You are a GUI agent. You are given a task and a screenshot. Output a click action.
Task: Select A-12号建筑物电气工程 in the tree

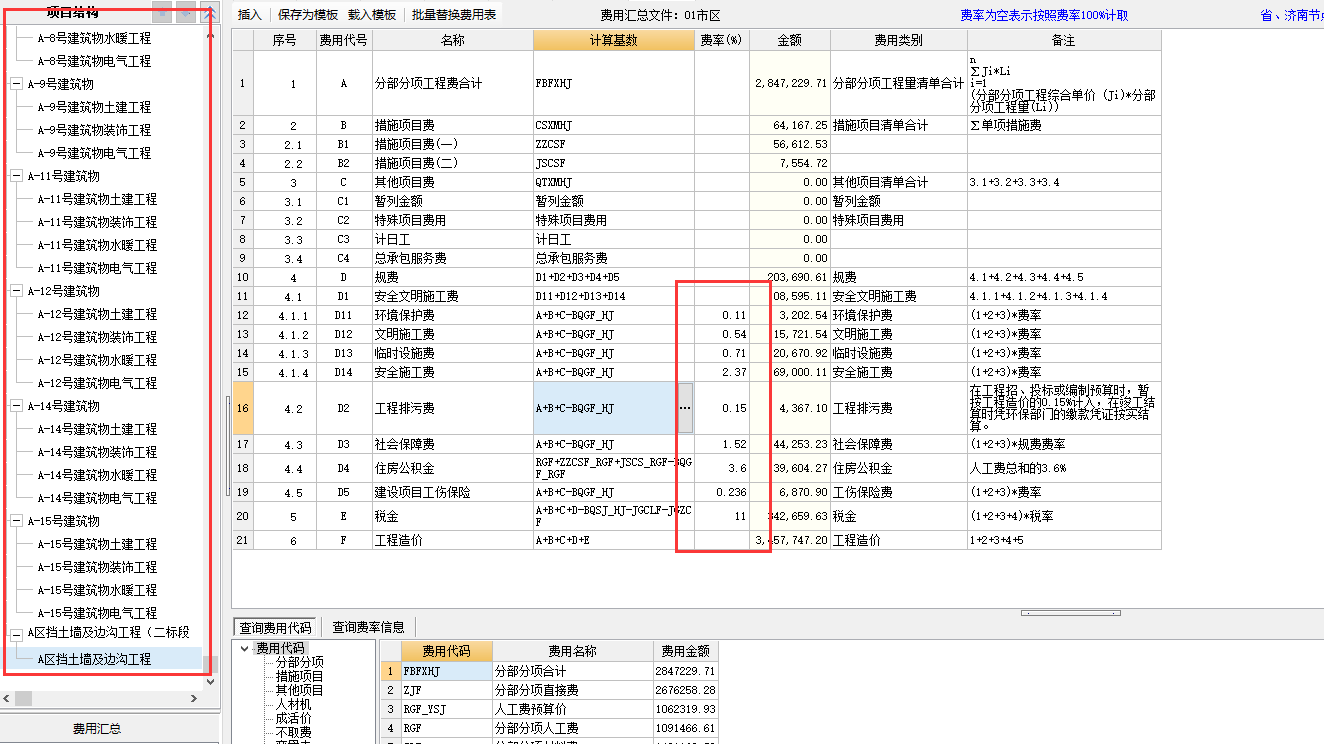point(97,383)
